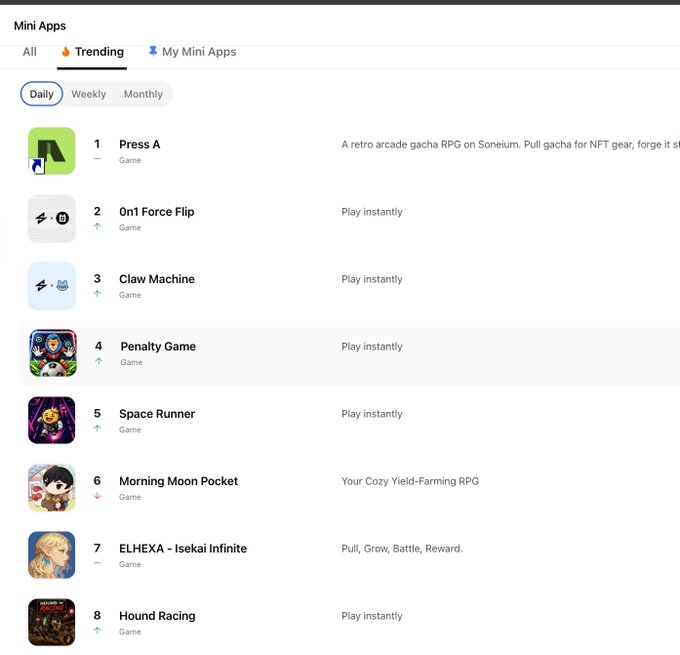
Task: Open the Claw Machine app icon
Action: click(52, 285)
